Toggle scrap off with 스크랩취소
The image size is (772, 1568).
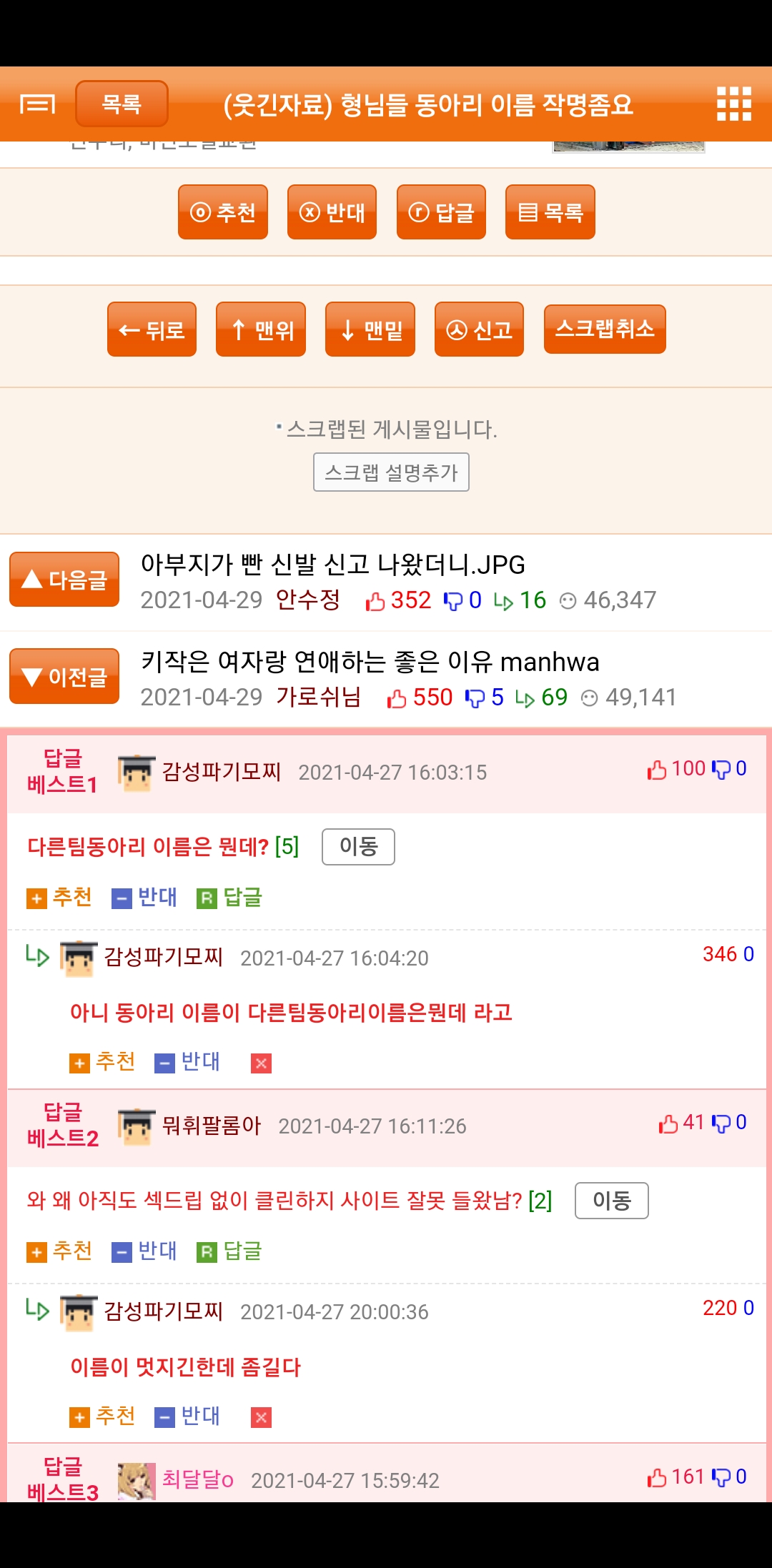(605, 329)
